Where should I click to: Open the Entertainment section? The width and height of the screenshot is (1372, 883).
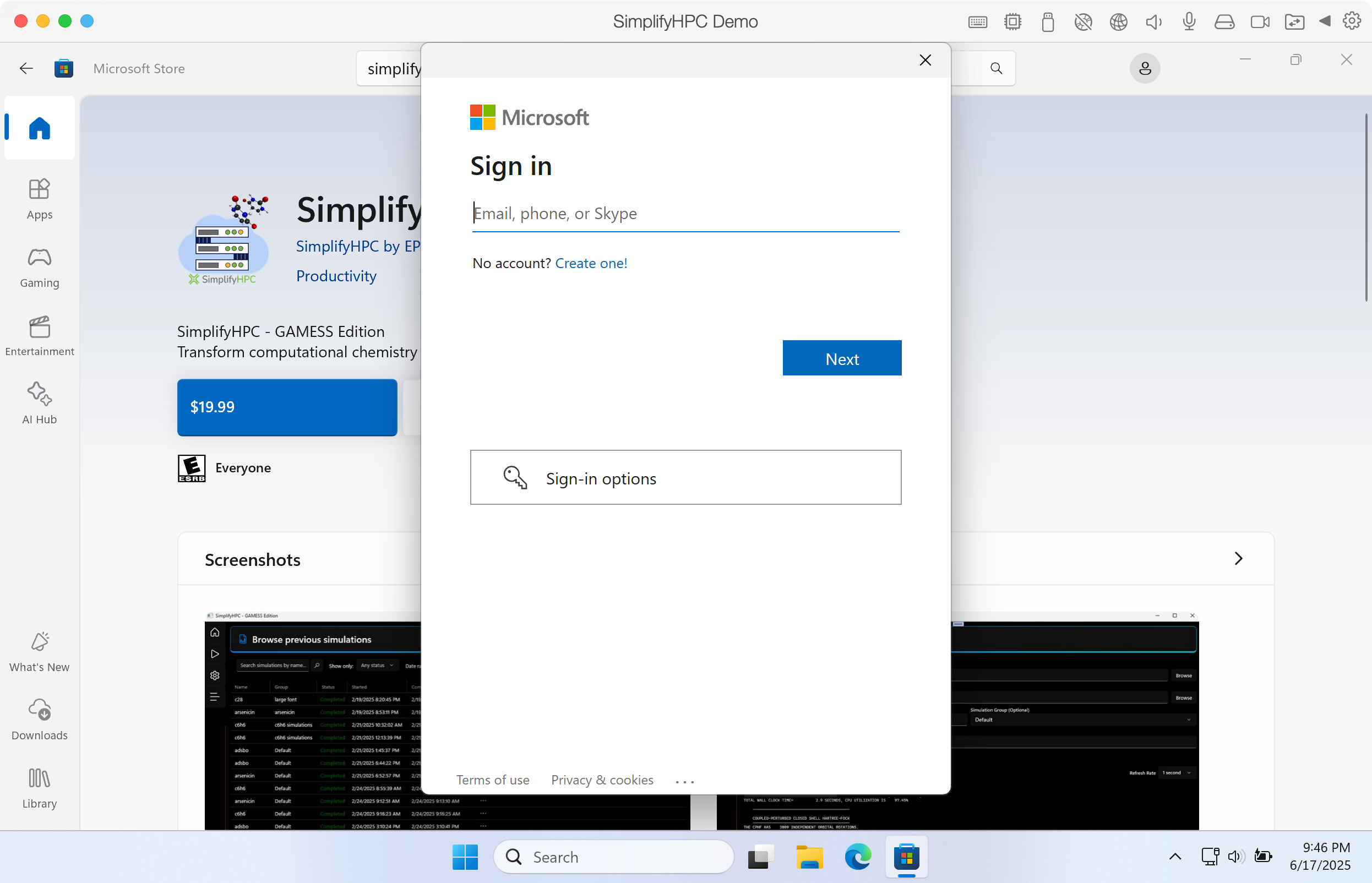39,335
